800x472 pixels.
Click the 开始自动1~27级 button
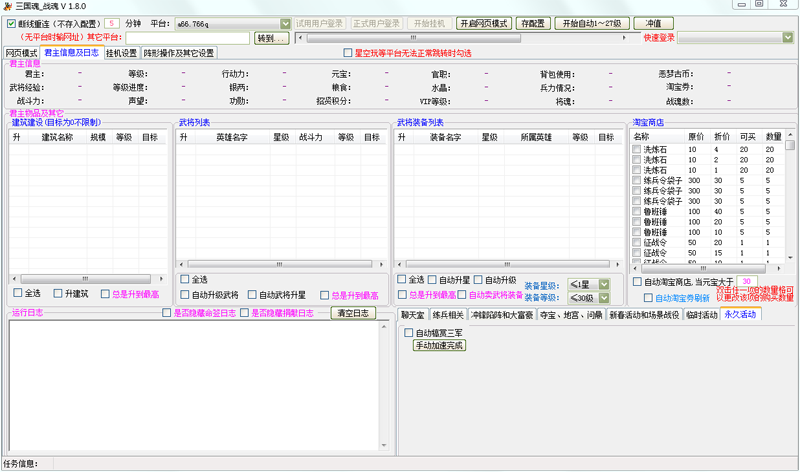tap(593, 23)
